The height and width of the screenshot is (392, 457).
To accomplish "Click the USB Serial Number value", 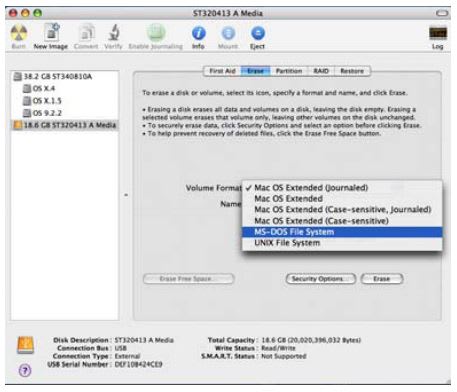I will pyautogui.click(x=138, y=364).
